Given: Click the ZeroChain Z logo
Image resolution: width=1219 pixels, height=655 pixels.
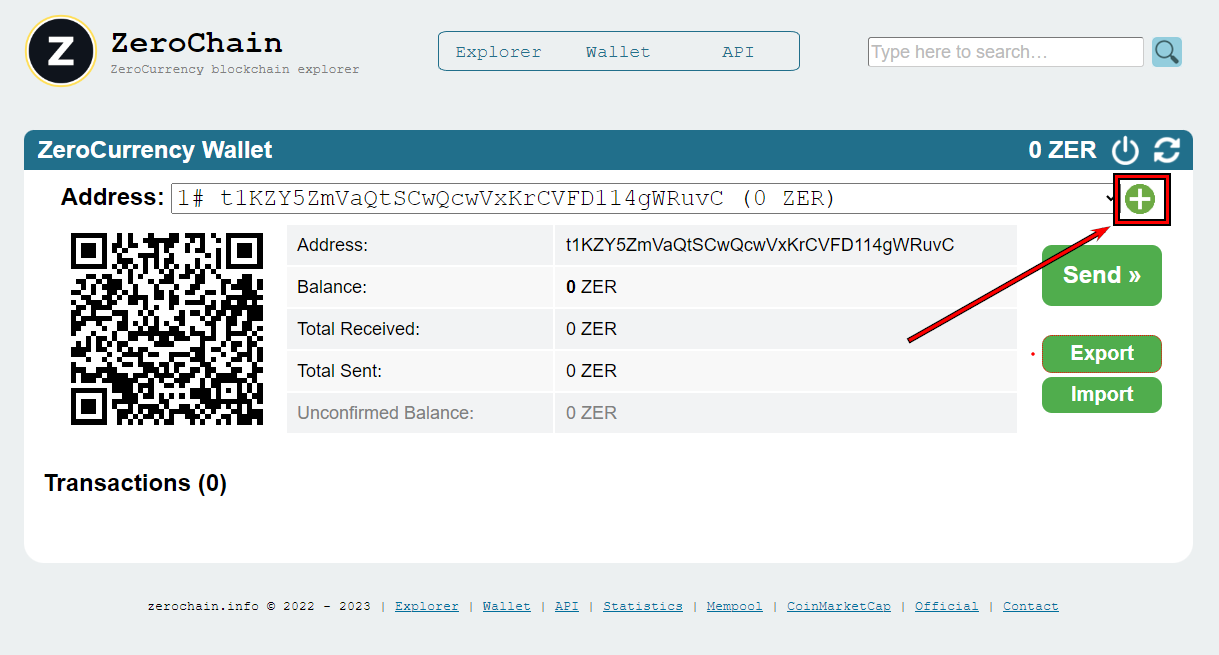Looking at the screenshot, I should click(x=61, y=51).
